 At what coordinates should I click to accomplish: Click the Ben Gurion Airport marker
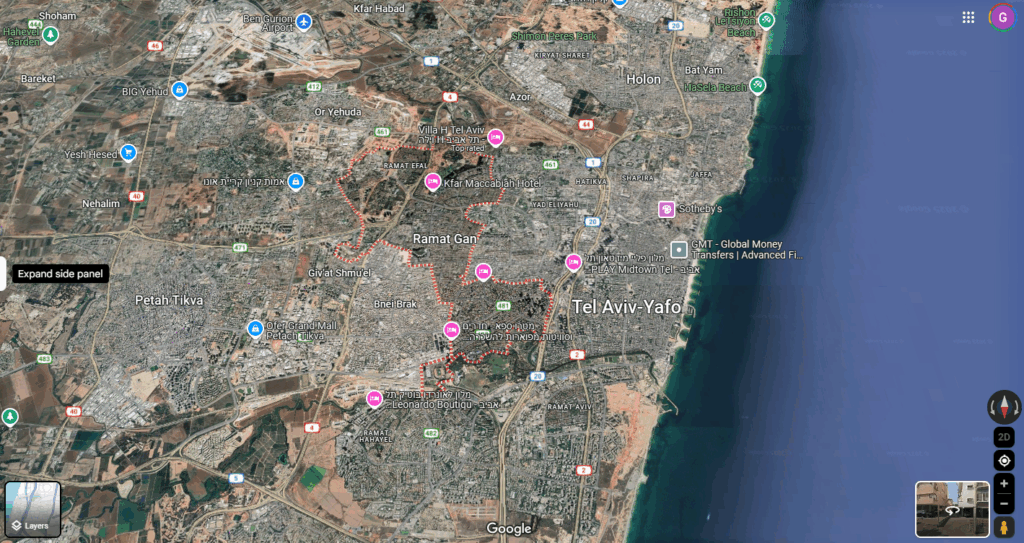click(x=304, y=22)
